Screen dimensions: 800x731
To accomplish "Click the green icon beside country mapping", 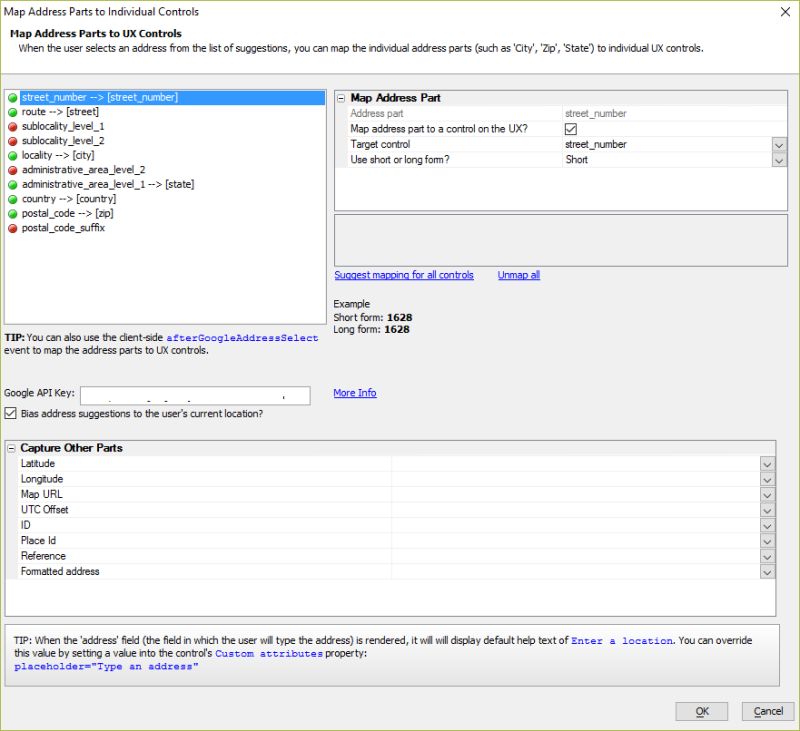I will click(x=13, y=198).
